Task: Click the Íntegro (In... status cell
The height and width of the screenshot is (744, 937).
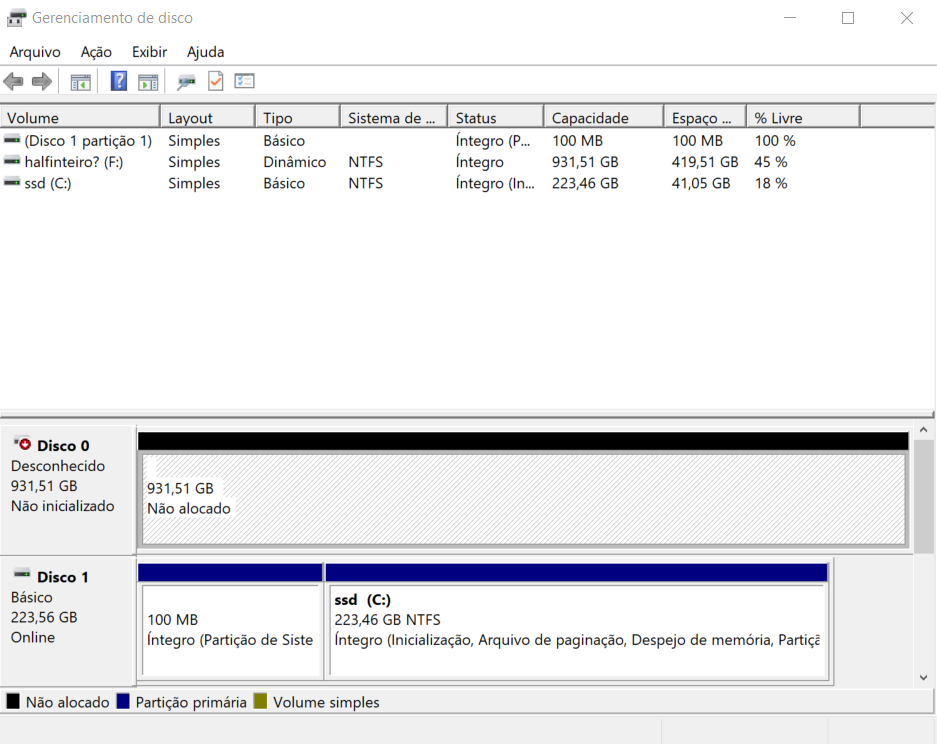Action: pyautogui.click(x=495, y=183)
